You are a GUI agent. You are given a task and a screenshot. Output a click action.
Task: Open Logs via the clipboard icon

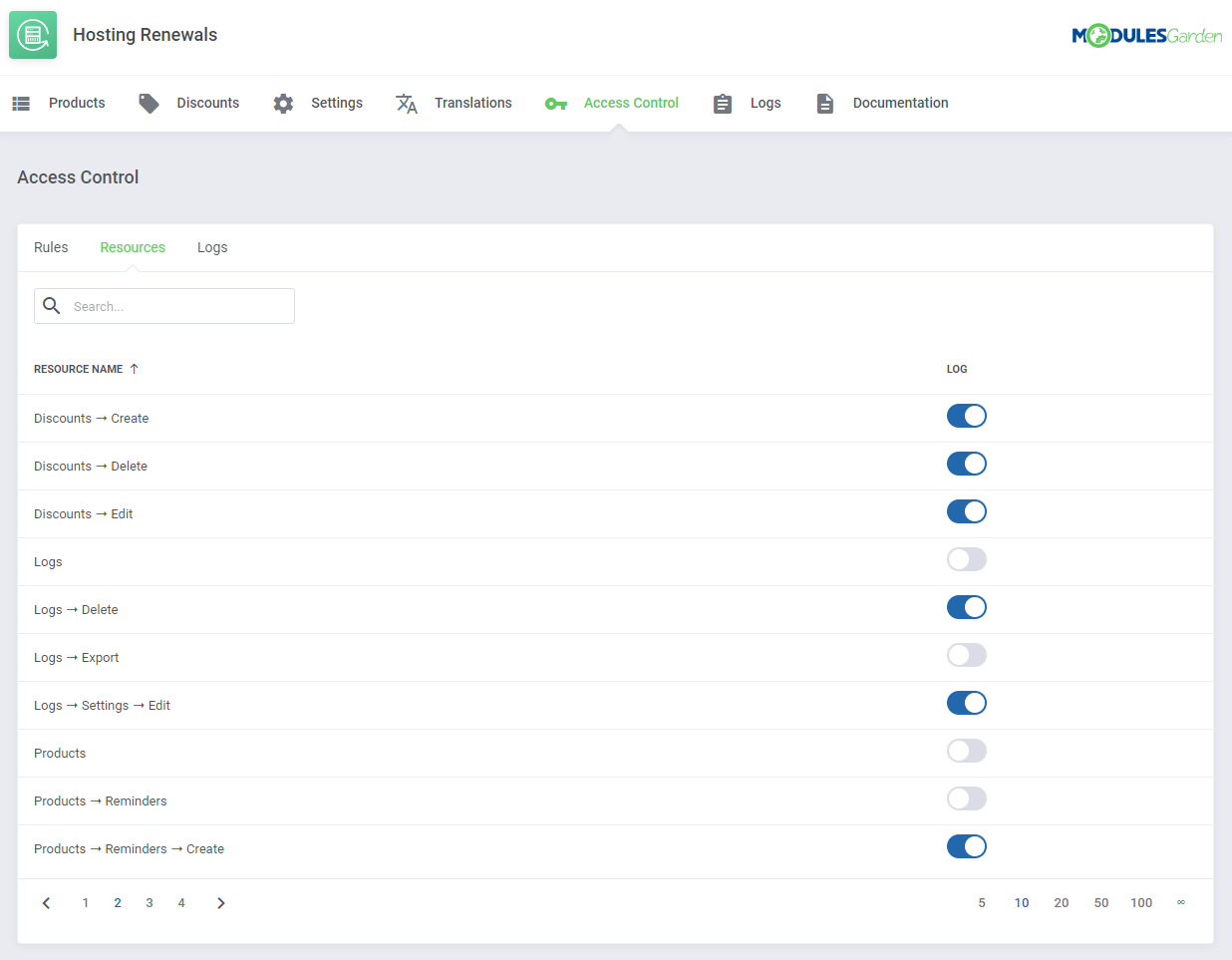pos(723,104)
